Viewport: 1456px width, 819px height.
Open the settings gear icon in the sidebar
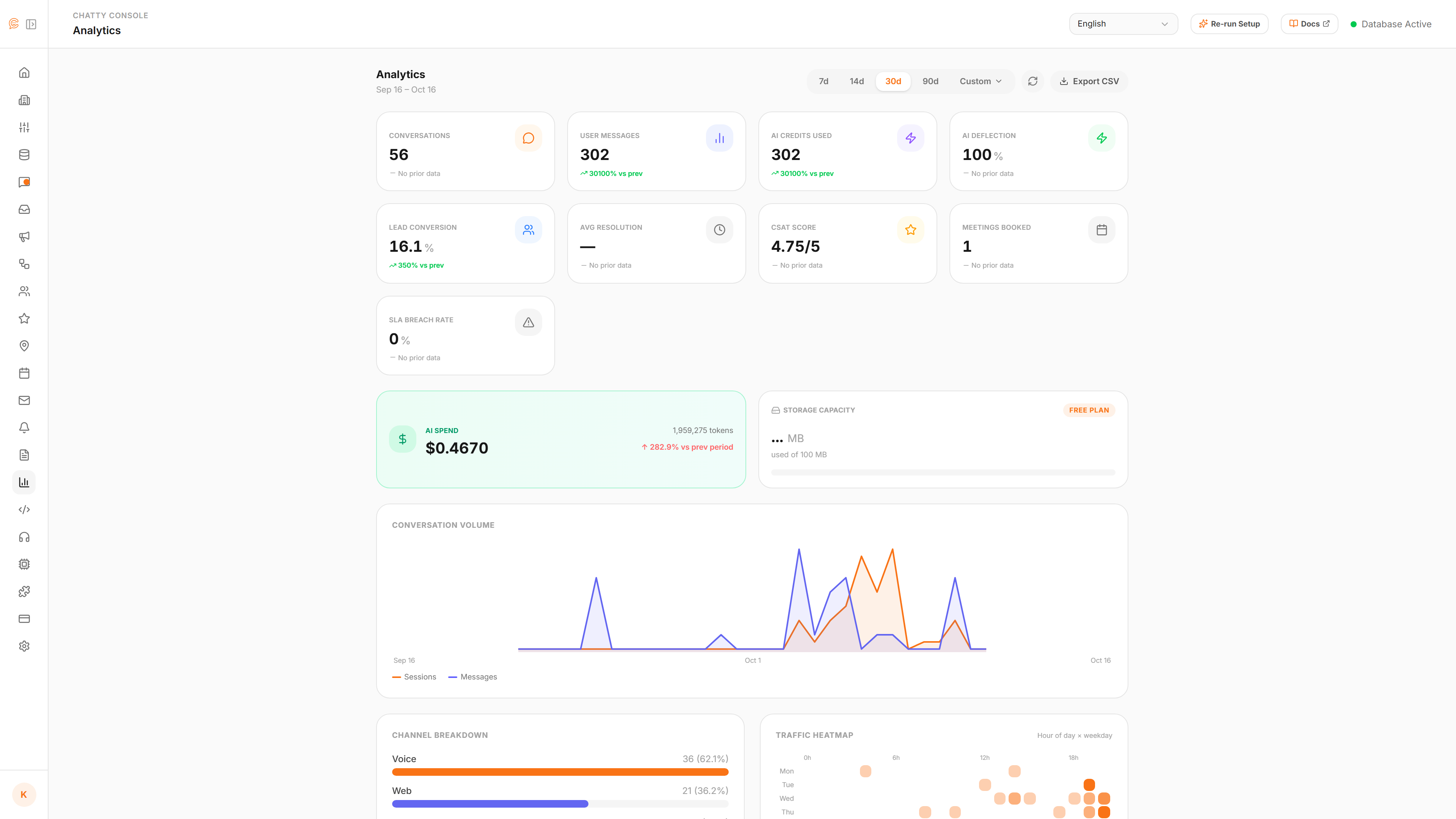tap(24, 646)
